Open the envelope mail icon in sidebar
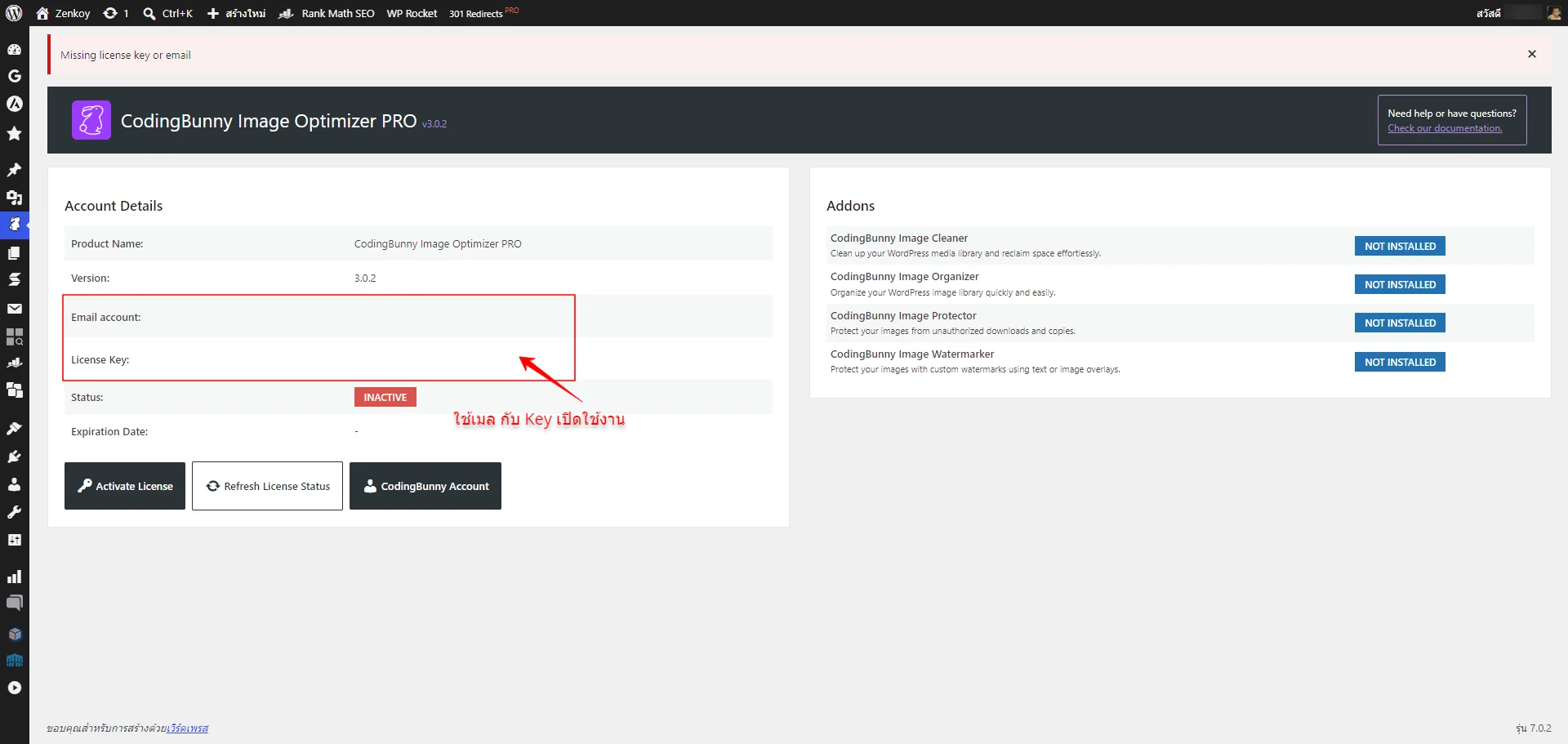 point(14,309)
